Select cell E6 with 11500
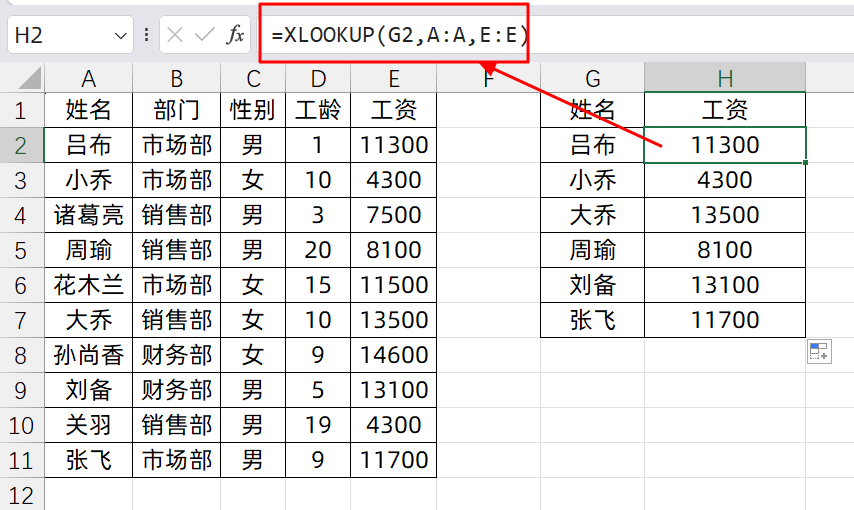Viewport: 854px width, 510px height. (x=394, y=285)
